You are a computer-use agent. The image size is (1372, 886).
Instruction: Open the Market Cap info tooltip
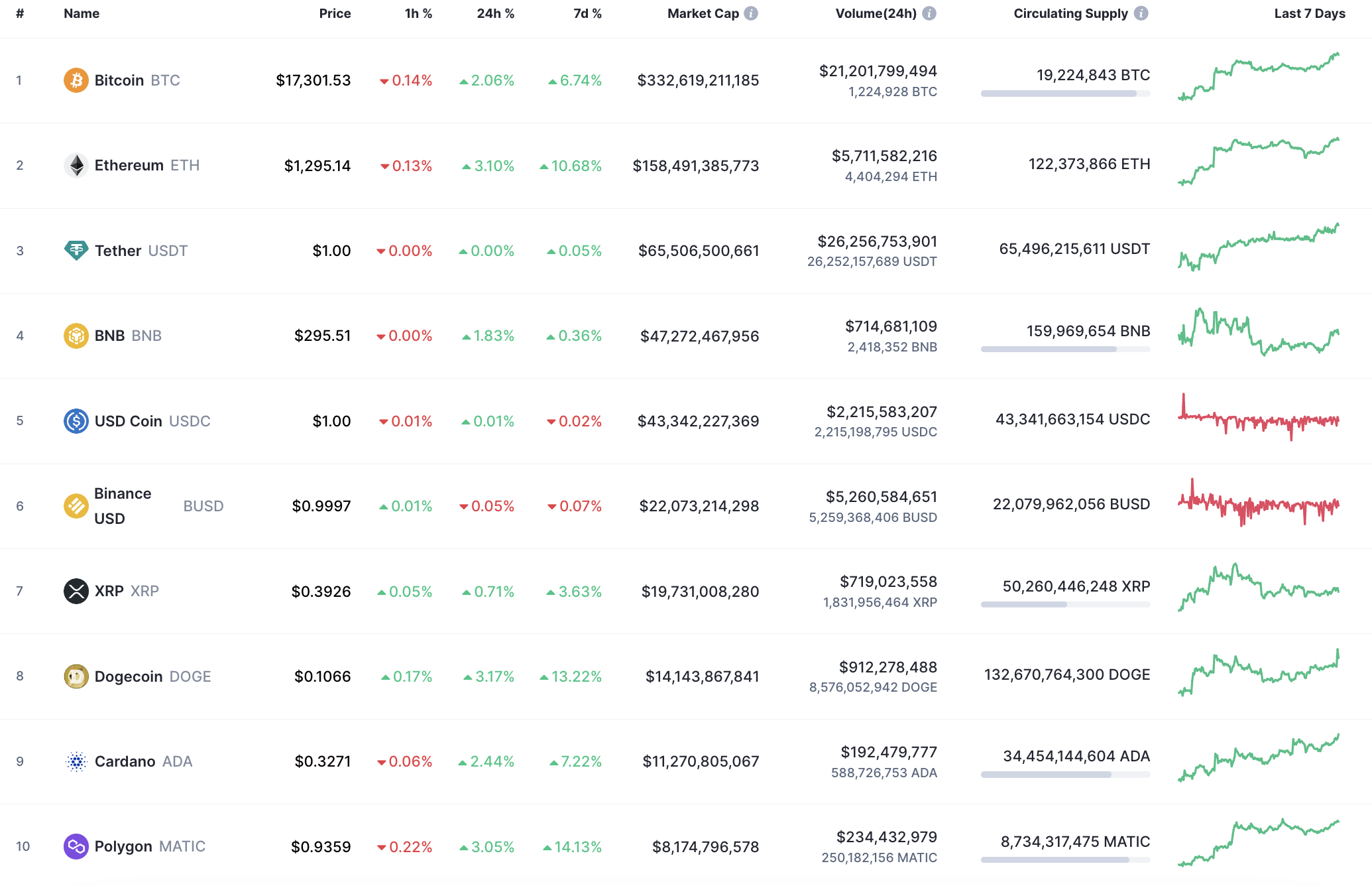(x=752, y=13)
